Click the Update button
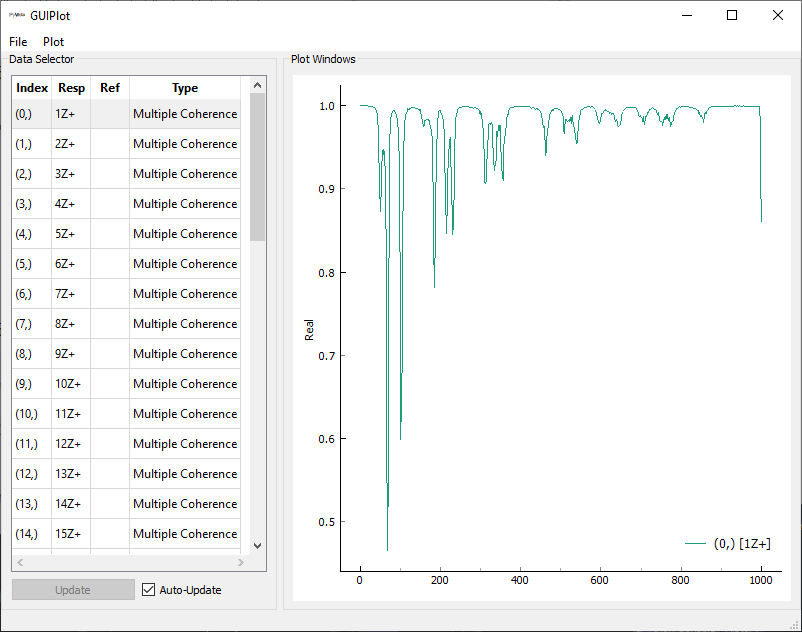 click(x=73, y=590)
